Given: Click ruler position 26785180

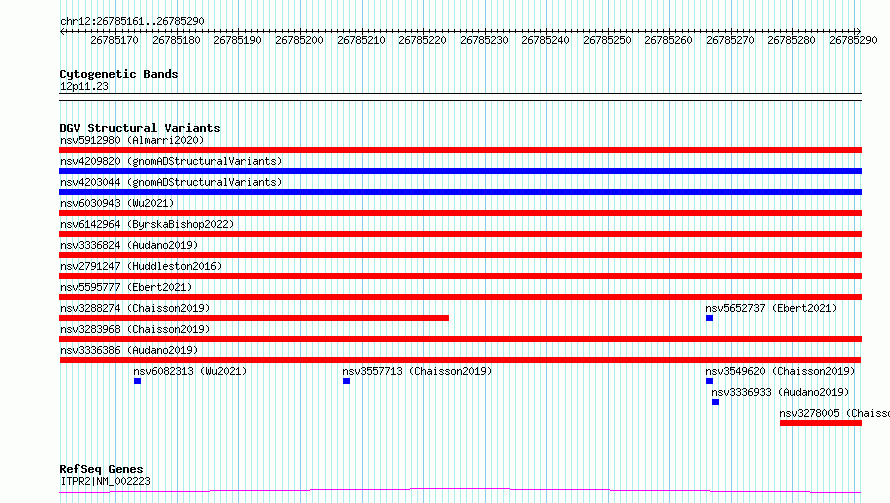Looking at the screenshot, I should click(176, 40).
